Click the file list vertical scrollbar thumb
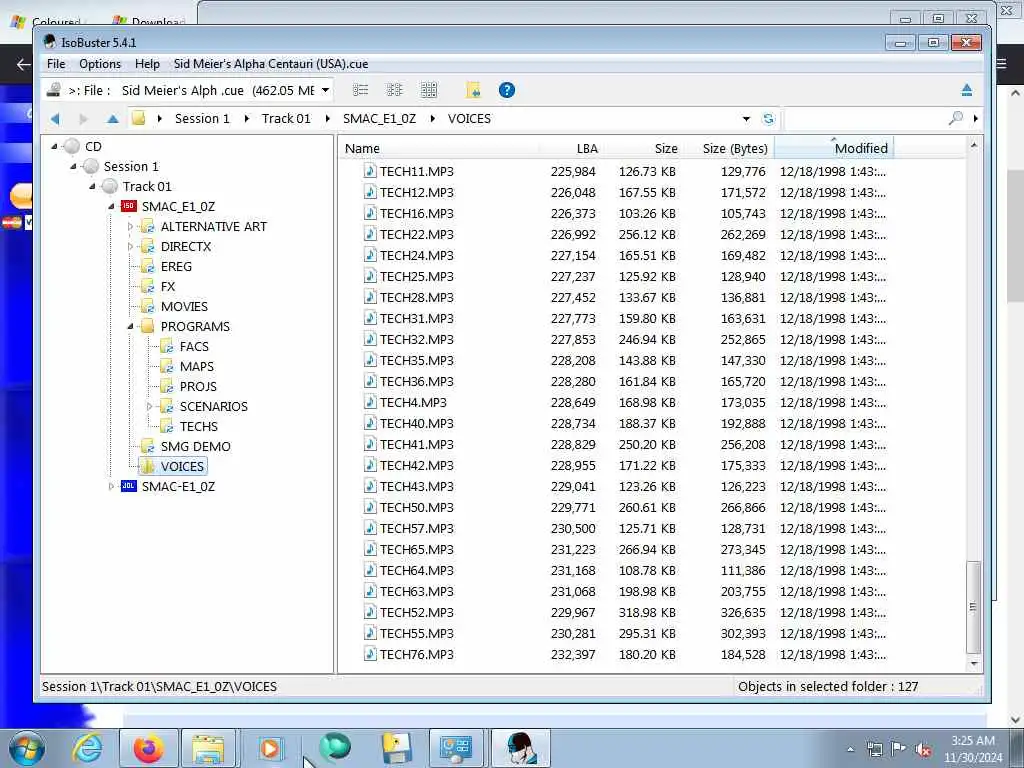1024x768 pixels. pyautogui.click(x=973, y=607)
